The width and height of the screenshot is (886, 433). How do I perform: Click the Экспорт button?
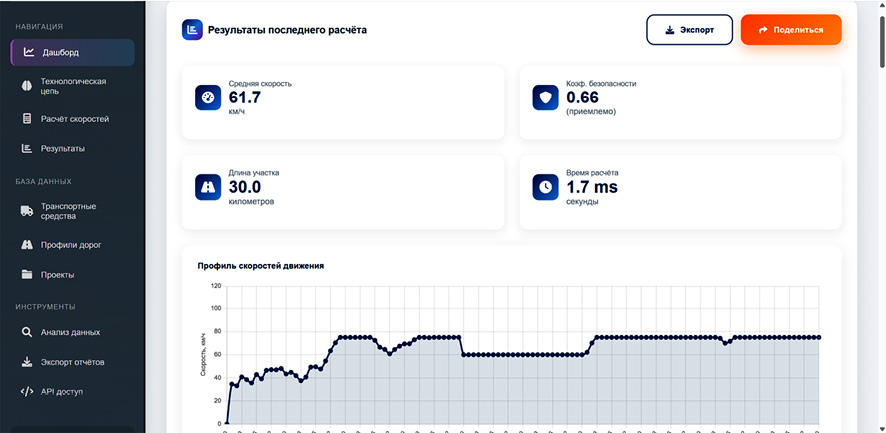coord(689,29)
